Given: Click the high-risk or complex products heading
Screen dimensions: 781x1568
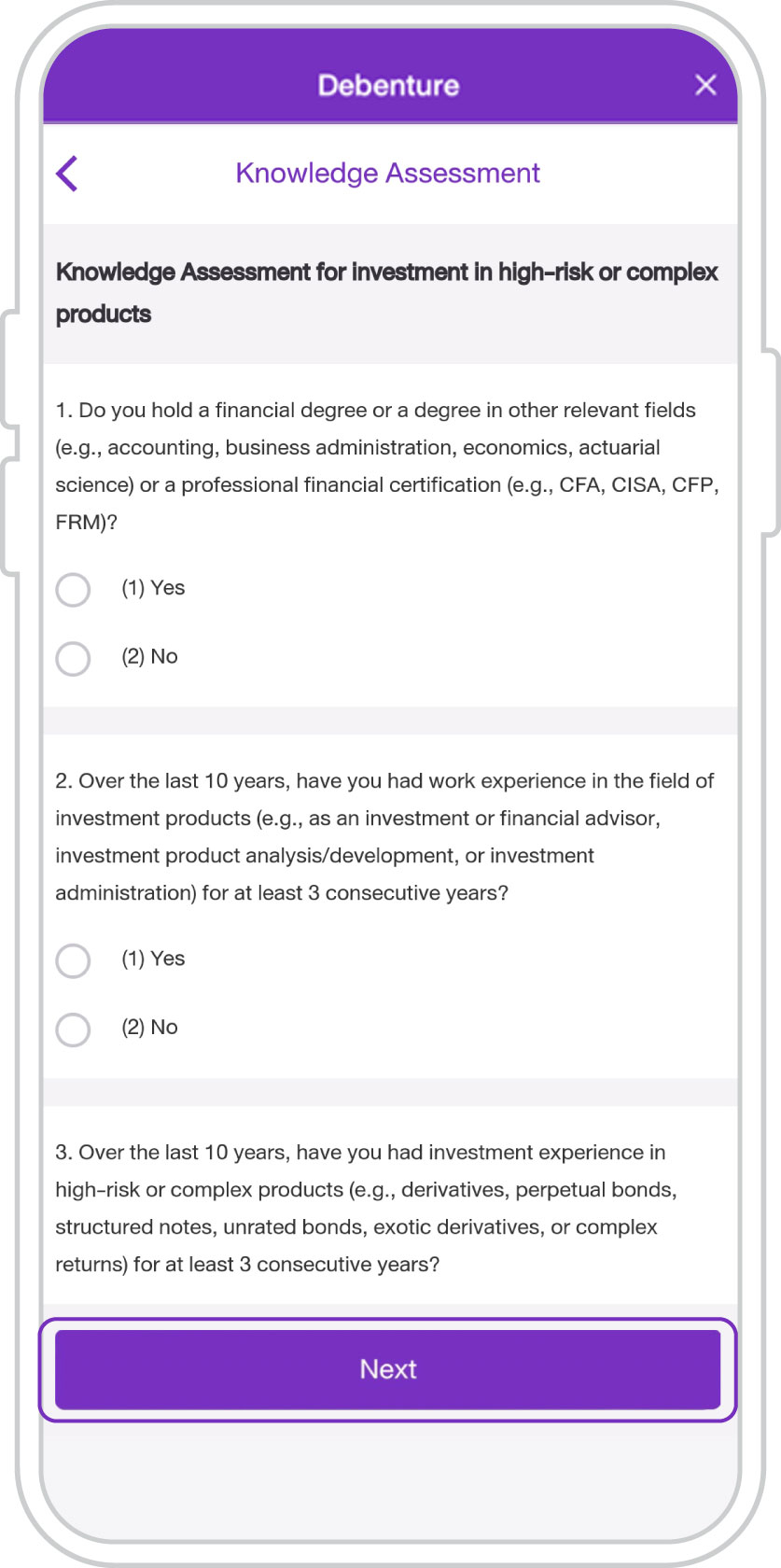Looking at the screenshot, I should point(386,293).
